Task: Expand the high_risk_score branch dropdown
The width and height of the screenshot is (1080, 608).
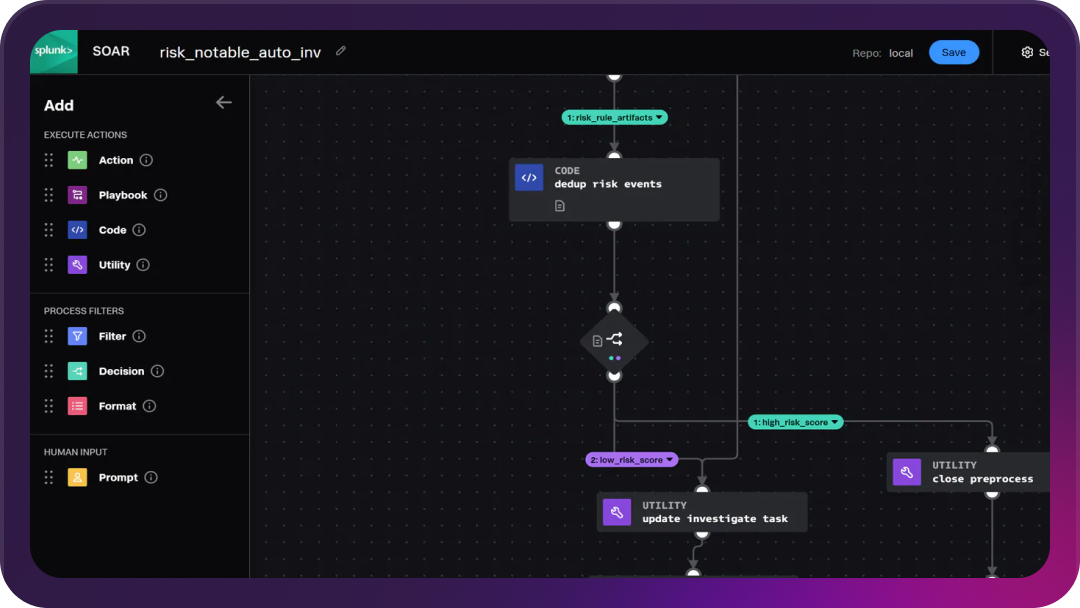Action: point(835,422)
